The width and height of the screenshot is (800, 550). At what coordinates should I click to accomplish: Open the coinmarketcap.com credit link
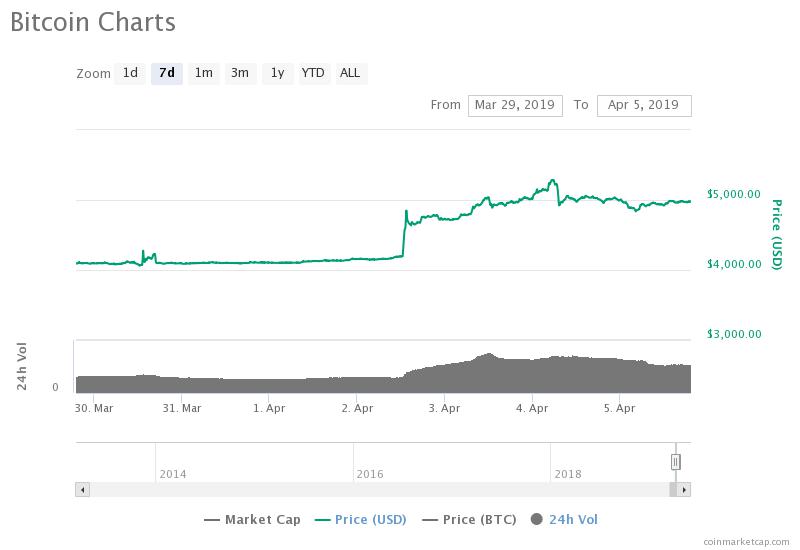[x=744, y=541]
